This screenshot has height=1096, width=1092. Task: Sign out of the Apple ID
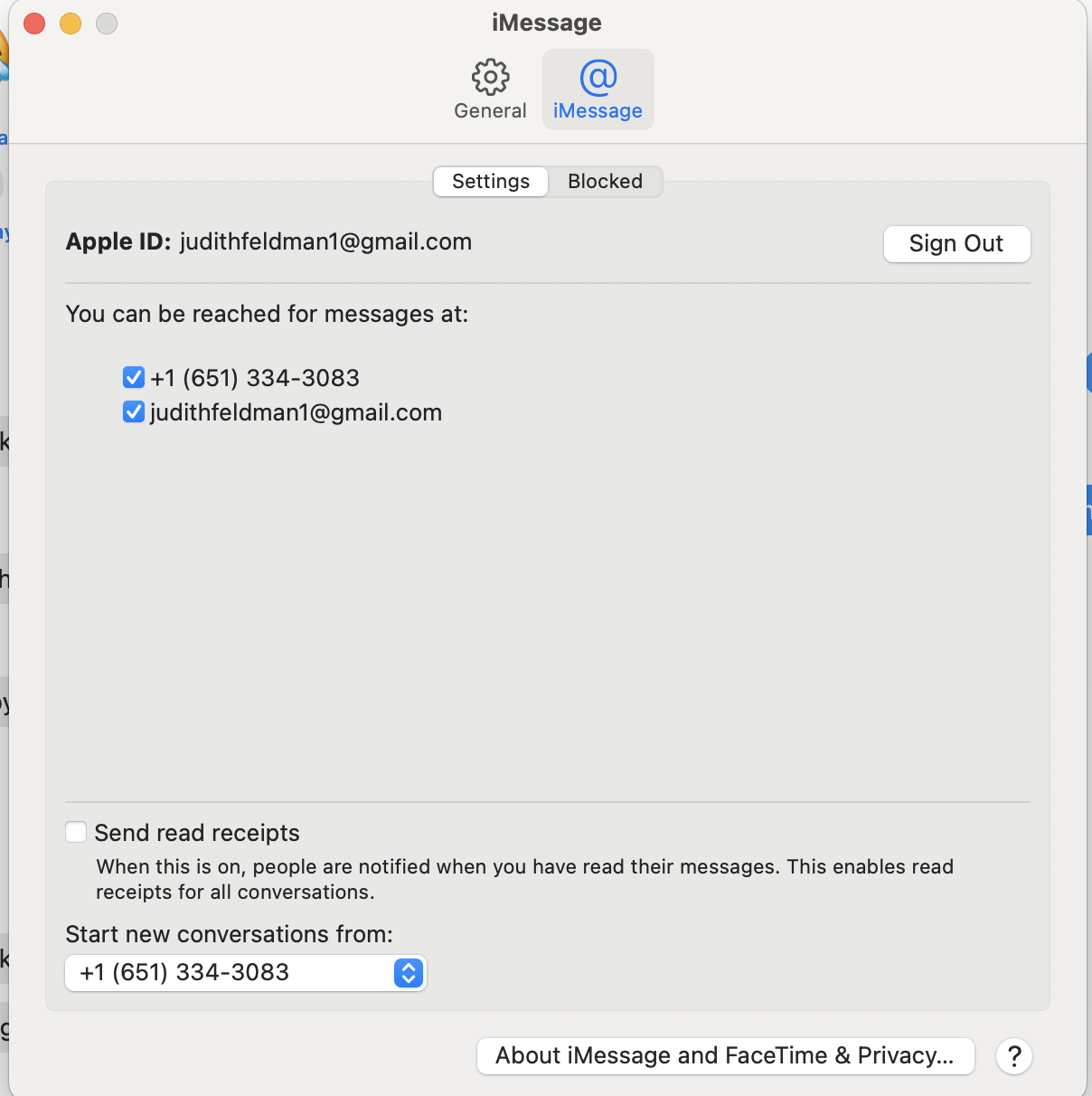956,243
